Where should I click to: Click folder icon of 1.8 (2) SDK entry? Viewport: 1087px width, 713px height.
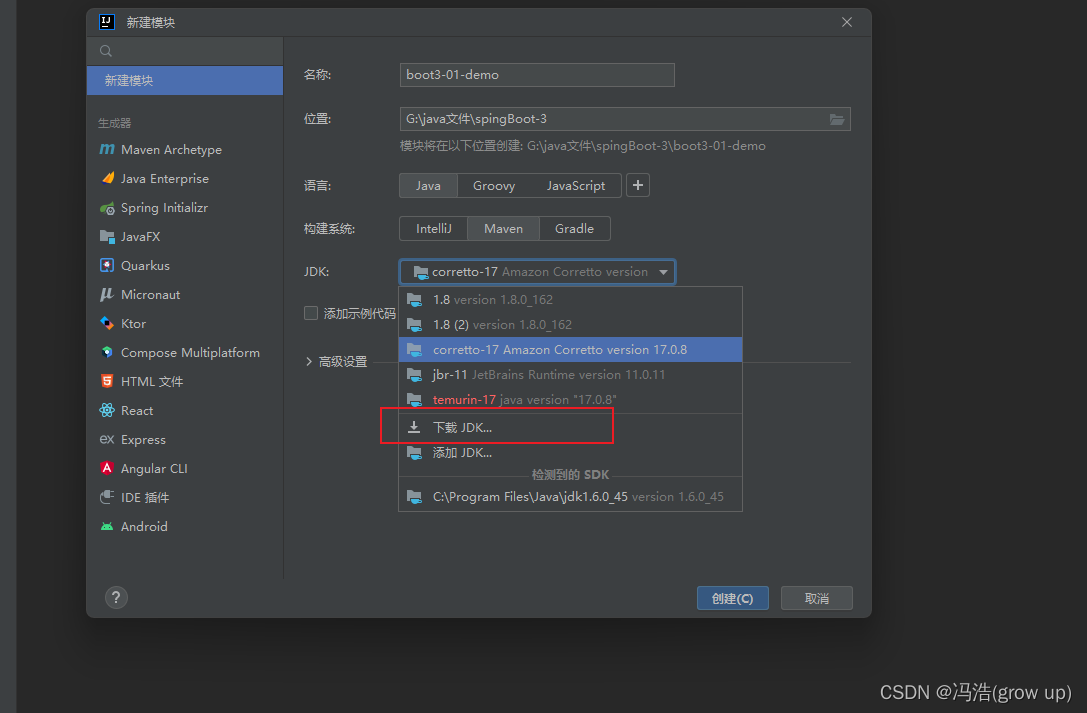(415, 325)
